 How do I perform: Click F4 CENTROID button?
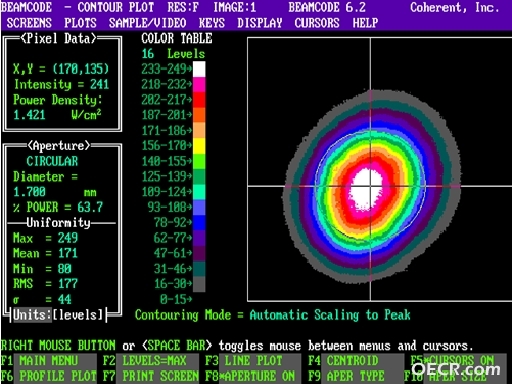point(356,361)
